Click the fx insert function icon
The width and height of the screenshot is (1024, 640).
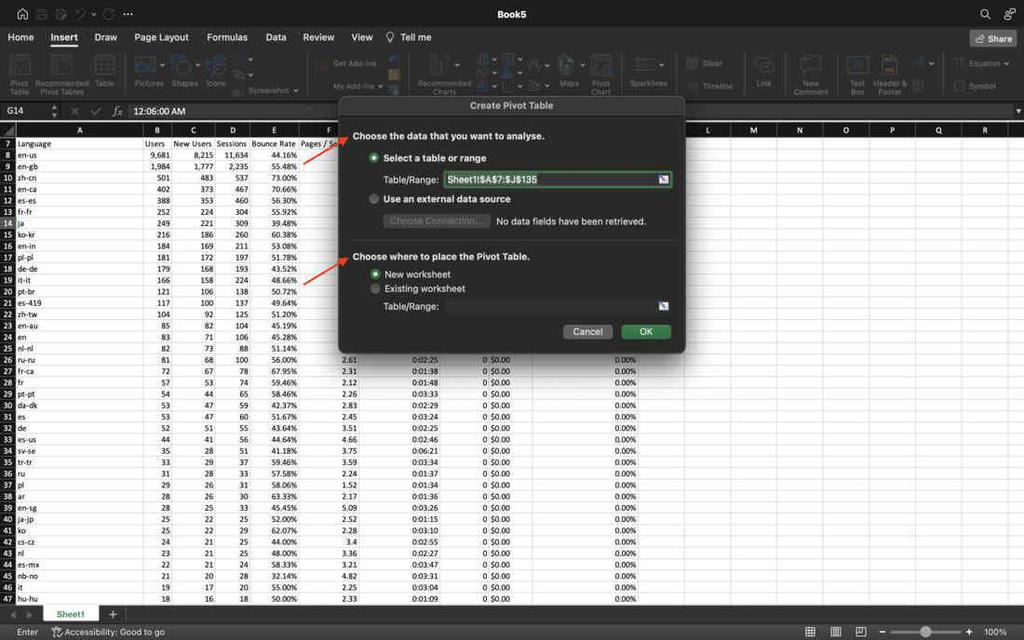pos(117,111)
